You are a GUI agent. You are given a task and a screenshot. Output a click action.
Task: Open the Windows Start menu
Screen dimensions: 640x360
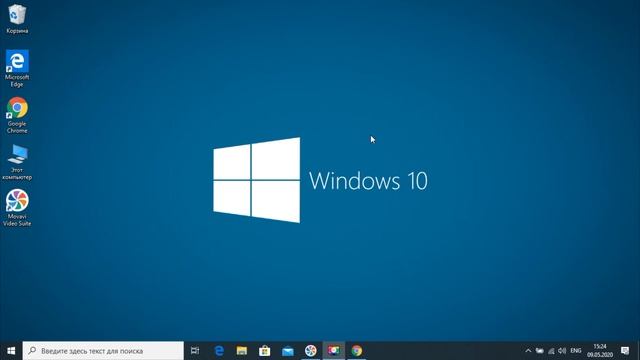(11, 351)
